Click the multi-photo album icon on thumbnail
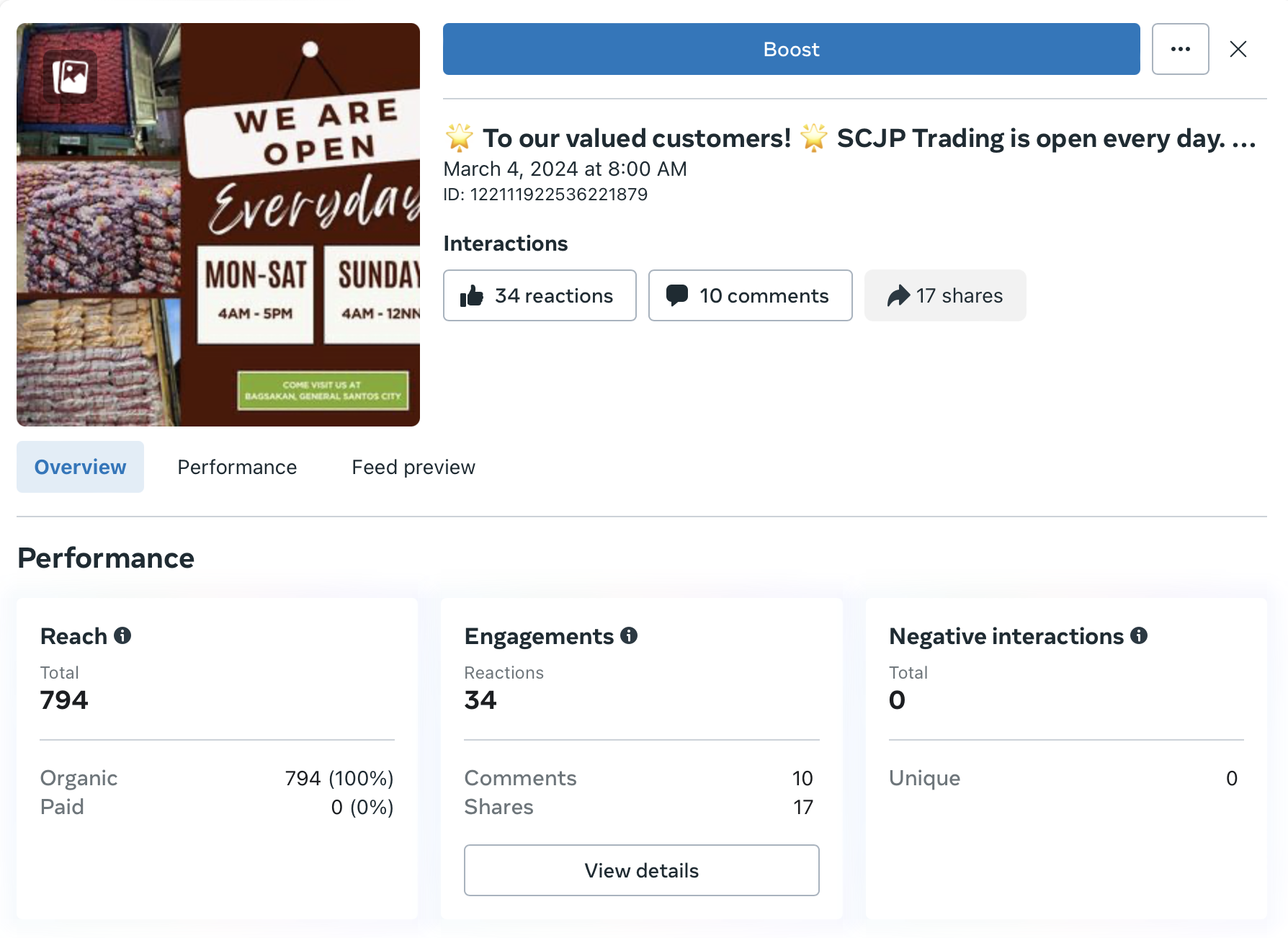Viewport: 1288px width, 938px height. [71, 76]
